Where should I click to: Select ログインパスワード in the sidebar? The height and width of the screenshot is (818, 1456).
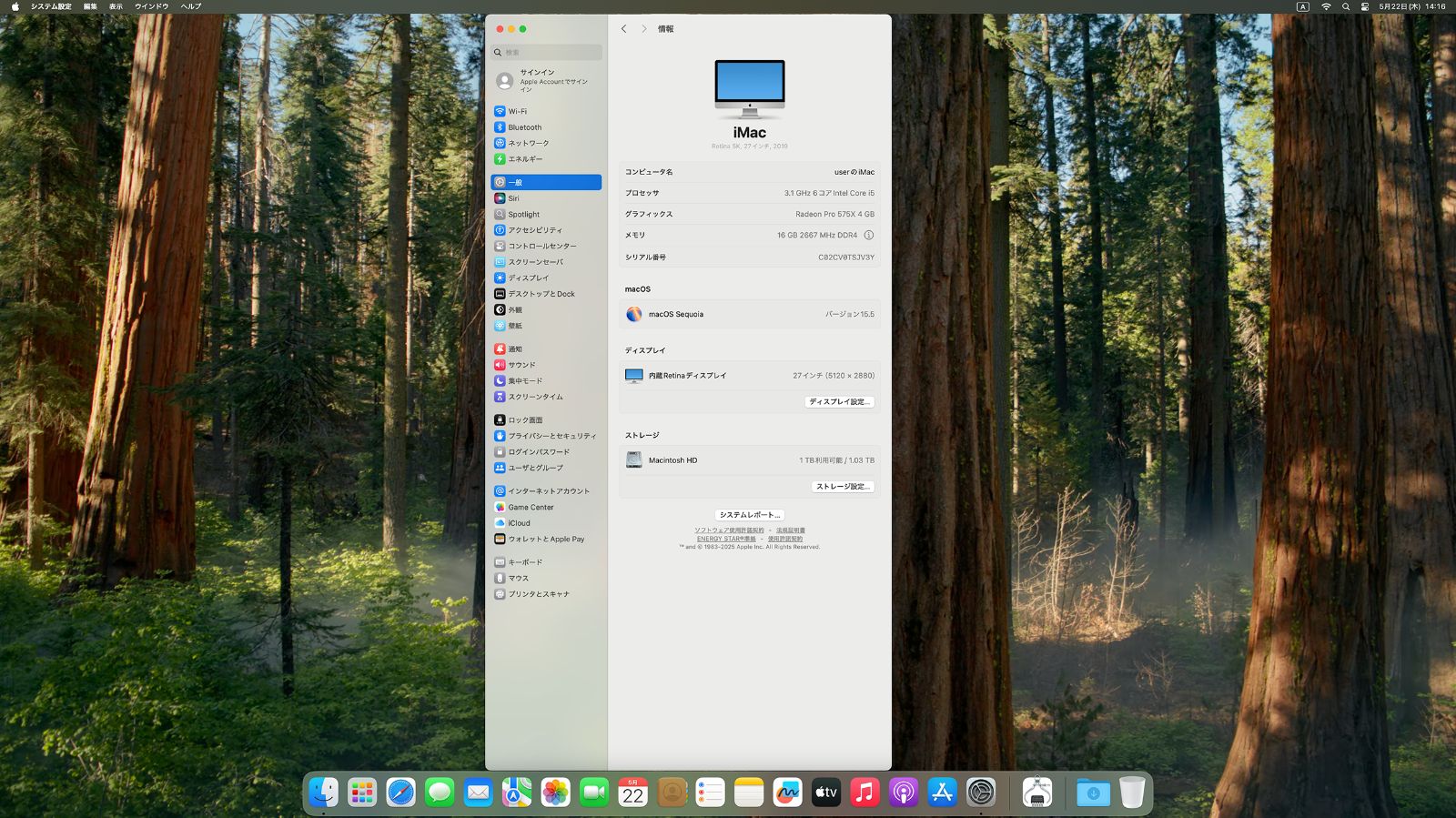pos(546,451)
